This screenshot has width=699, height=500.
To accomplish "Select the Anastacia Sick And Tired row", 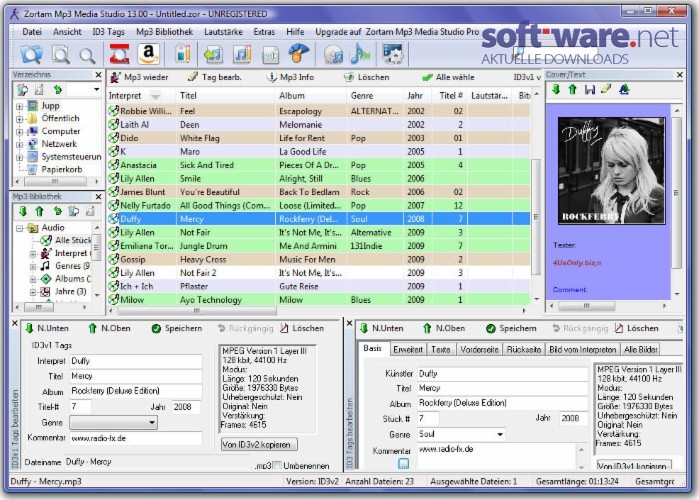I will pos(319,165).
